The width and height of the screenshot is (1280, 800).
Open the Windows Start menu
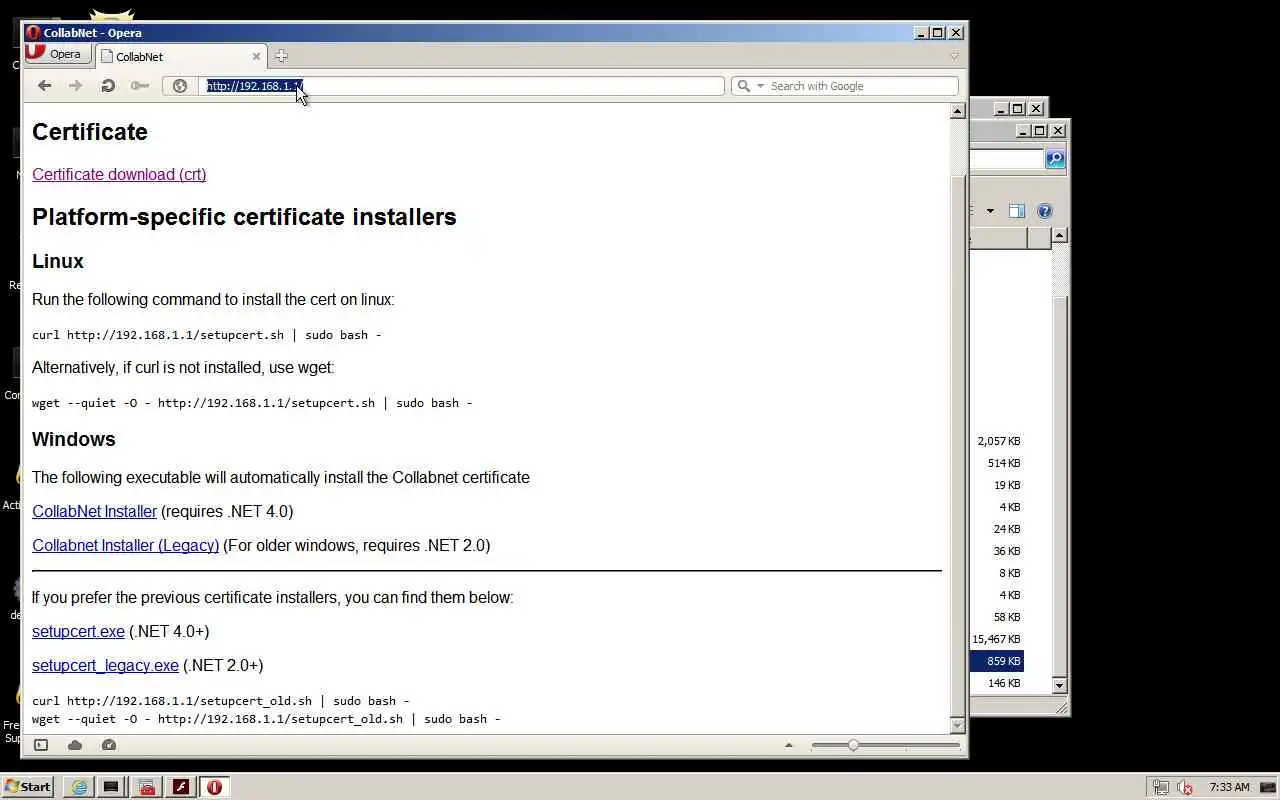(x=28, y=787)
